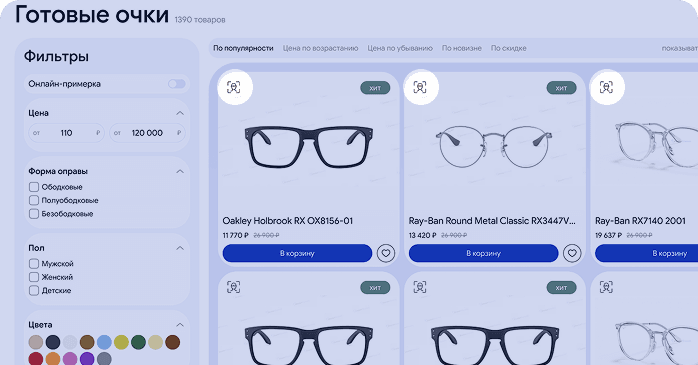This screenshot has height=365, width=698.
Task: Add Ray-Ban Round Metal Classic to cart
Action: click(x=483, y=253)
